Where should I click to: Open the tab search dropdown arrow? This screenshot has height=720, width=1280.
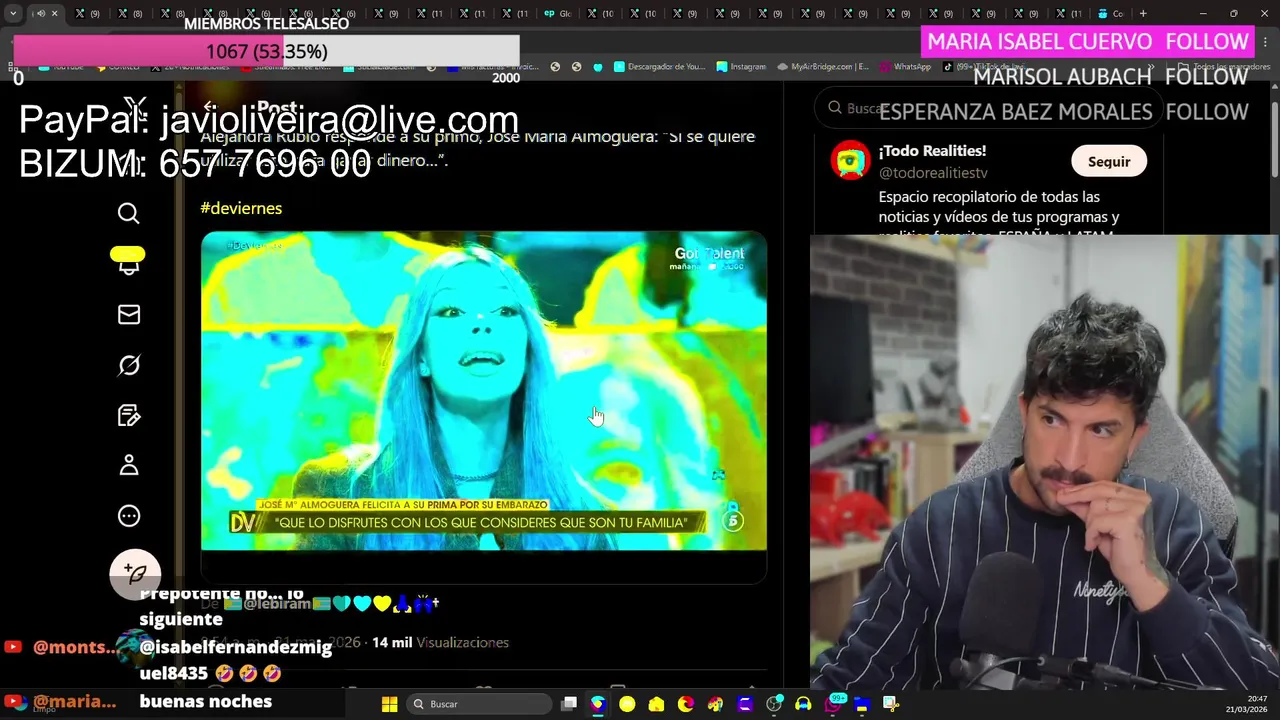pyautogui.click(x=12, y=13)
